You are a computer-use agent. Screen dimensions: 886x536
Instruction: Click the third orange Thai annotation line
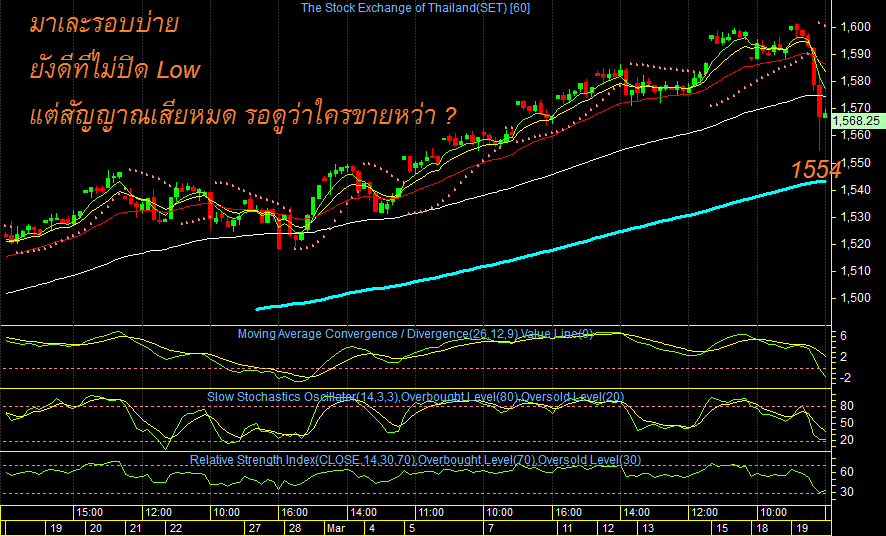click(242, 116)
